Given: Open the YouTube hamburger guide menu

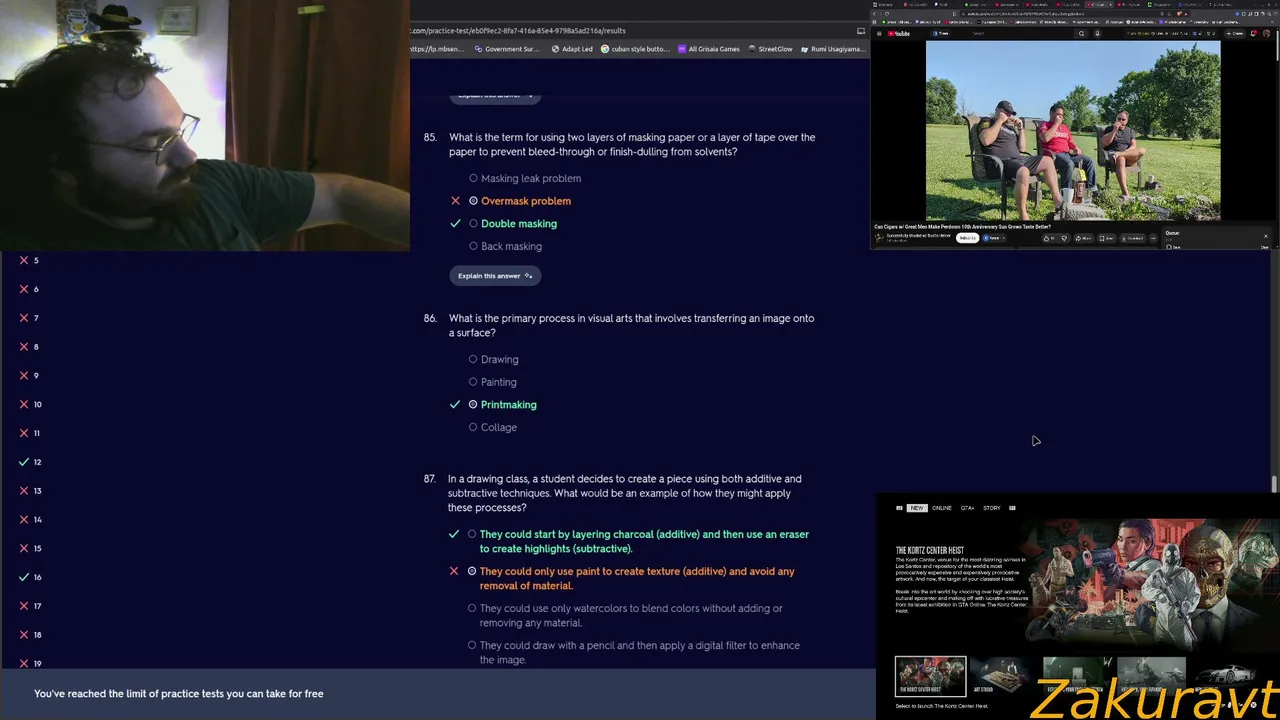Looking at the screenshot, I should (x=879, y=34).
